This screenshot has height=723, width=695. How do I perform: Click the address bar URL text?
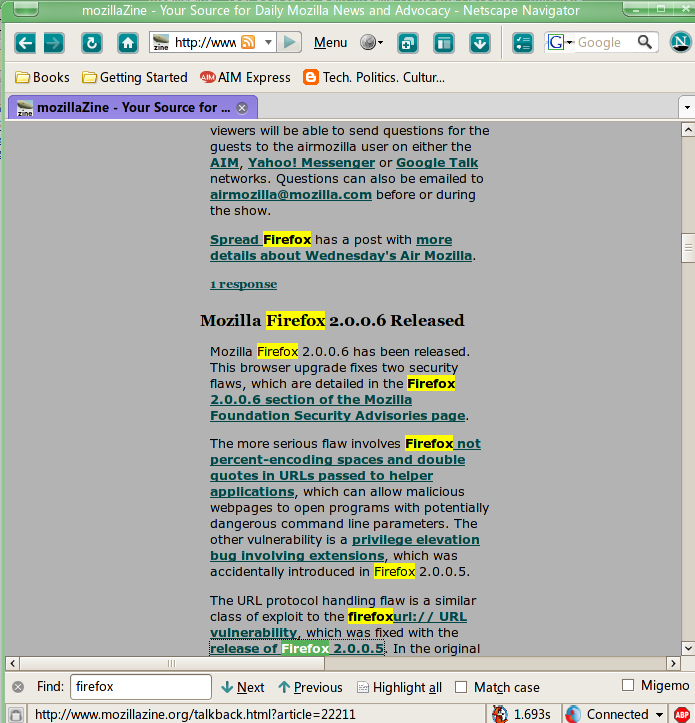205,43
